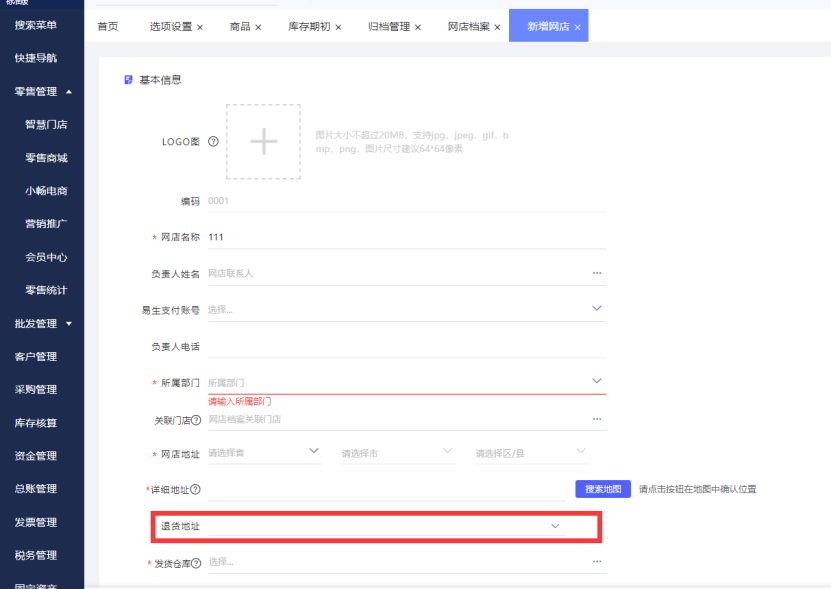Select province in 请选择省 dropdown

click(314, 452)
